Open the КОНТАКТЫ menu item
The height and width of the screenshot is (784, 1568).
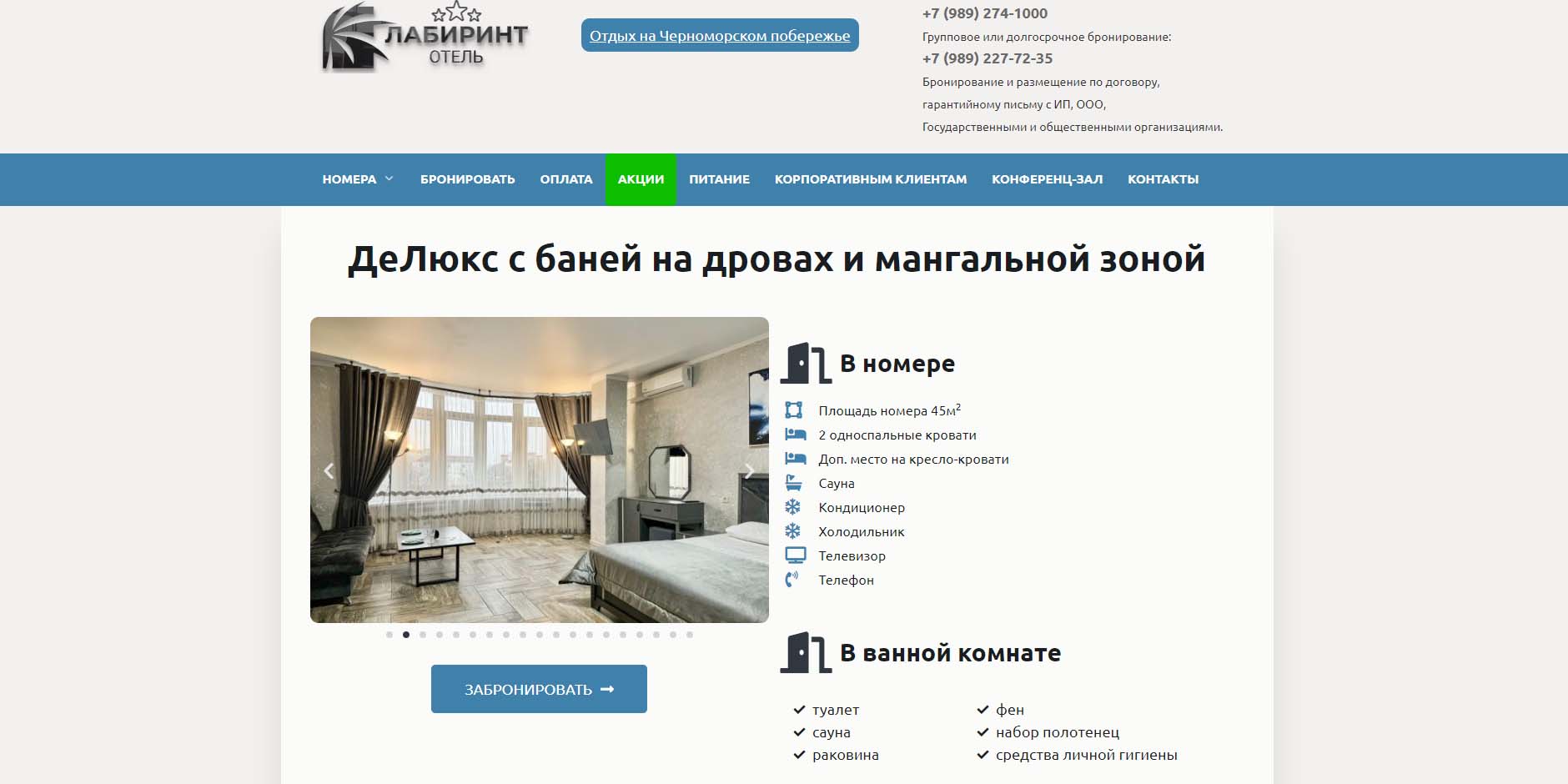[1163, 179]
